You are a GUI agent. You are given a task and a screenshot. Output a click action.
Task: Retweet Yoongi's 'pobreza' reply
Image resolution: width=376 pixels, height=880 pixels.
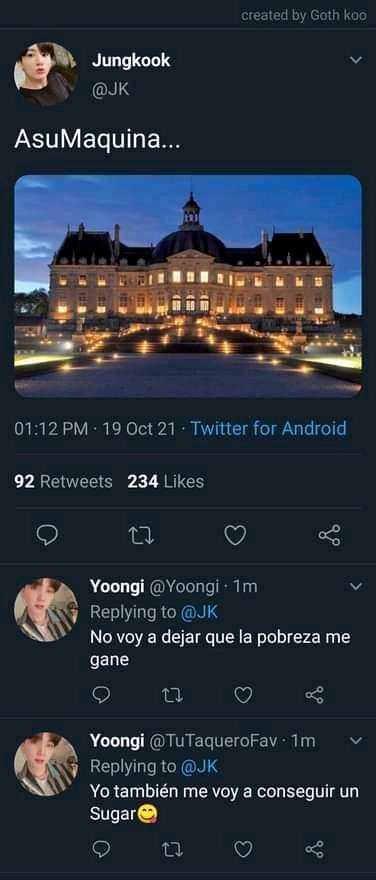[172, 696]
